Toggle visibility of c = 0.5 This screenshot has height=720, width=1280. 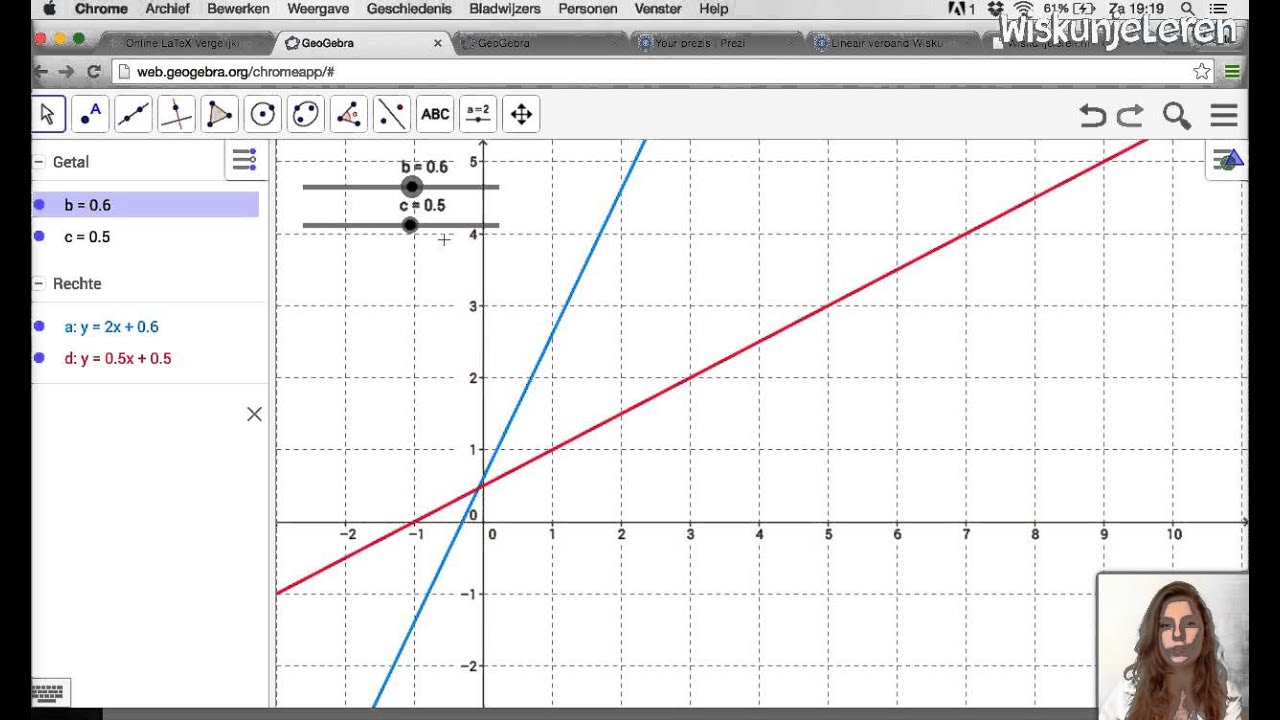pyautogui.click(x=39, y=237)
